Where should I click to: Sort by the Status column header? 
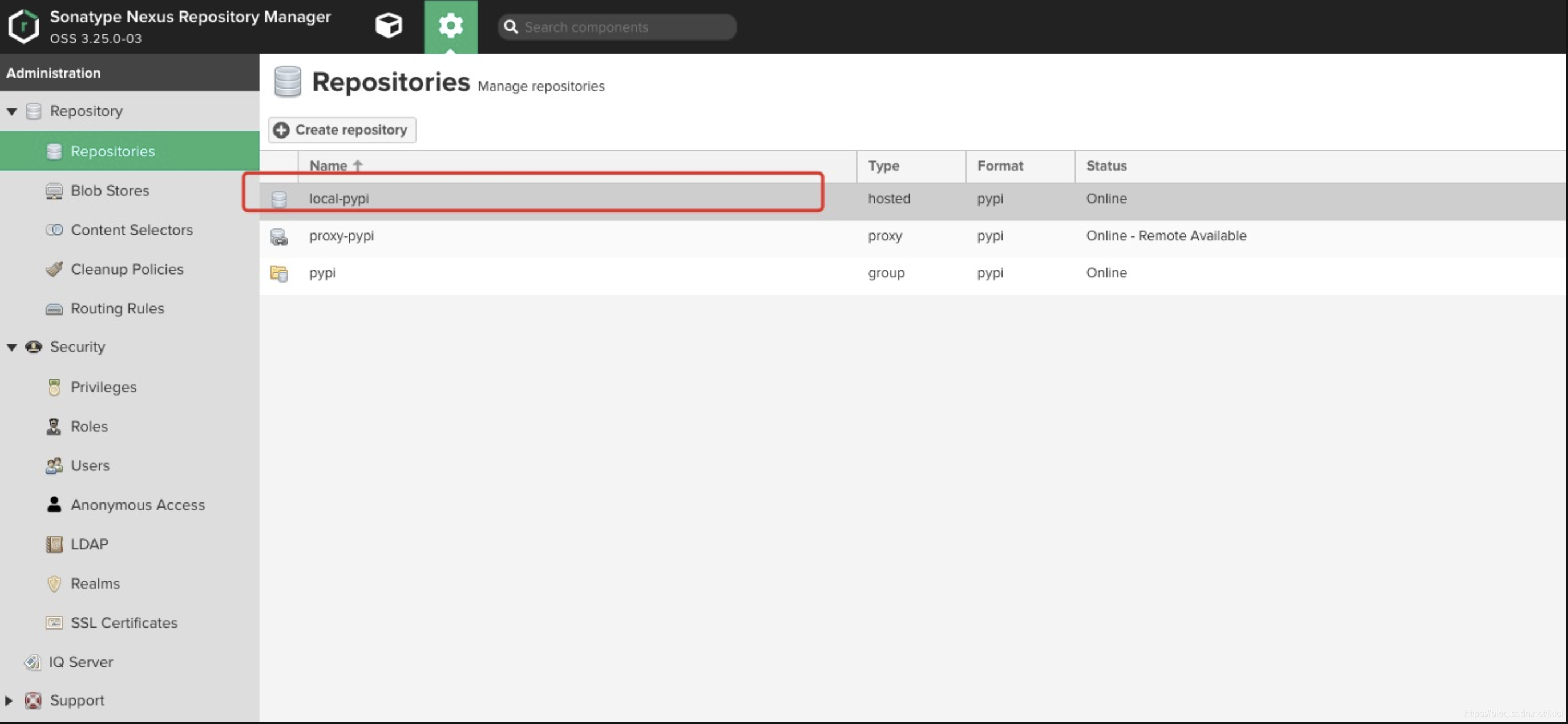click(1106, 166)
